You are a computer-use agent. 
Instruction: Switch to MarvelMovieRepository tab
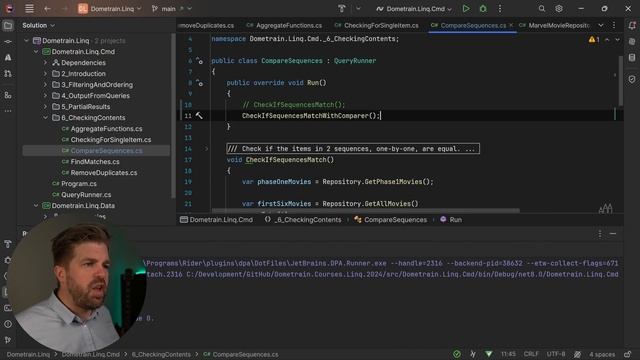[554, 25]
